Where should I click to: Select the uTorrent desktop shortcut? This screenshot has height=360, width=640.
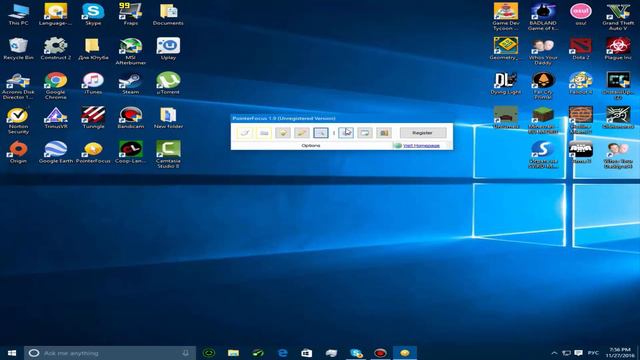(168, 84)
